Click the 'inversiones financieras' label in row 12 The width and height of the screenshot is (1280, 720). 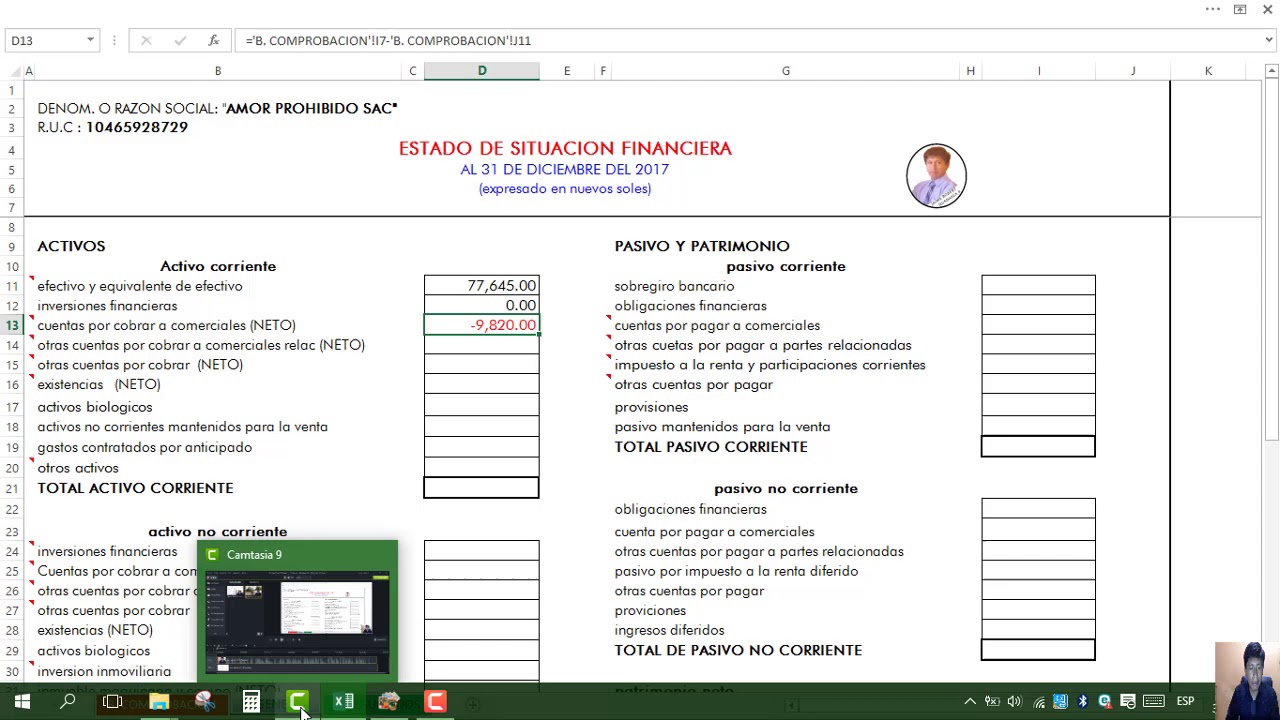click(x=107, y=306)
